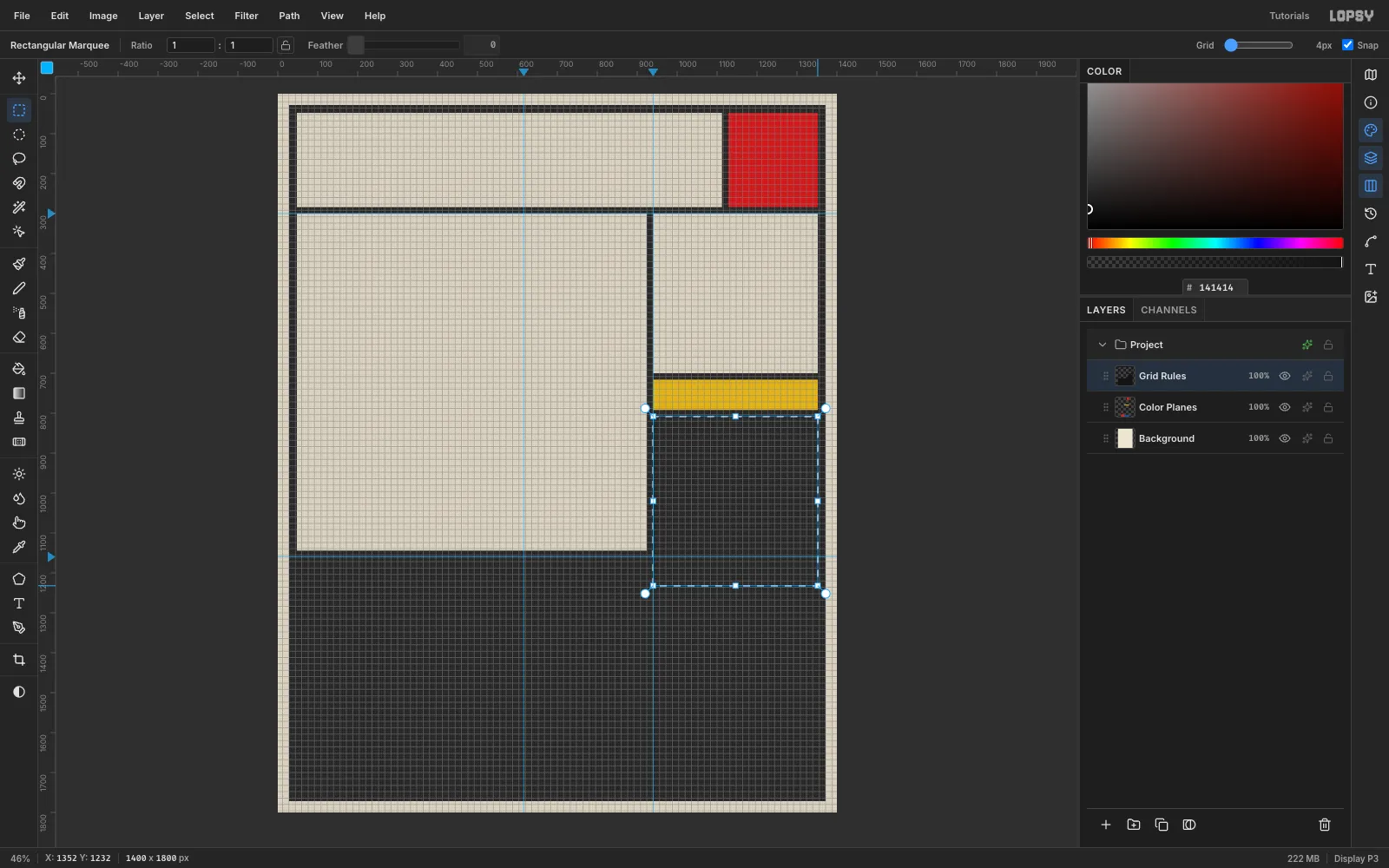Open the Image menu
The height and width of the screenshot is (868, 1389).
(103, 16)
